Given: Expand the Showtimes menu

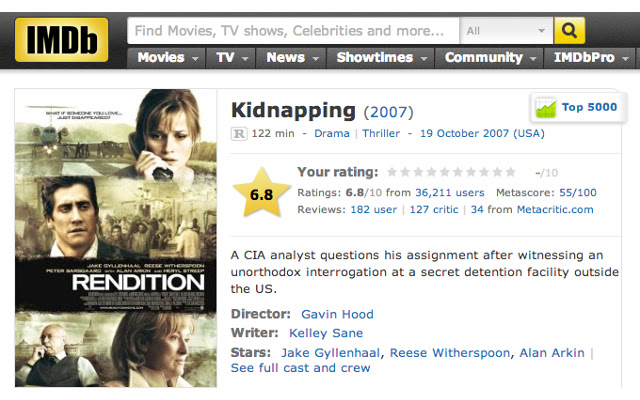Looking at the screenshot, I should pyautogui.click(x=381, y=58).
